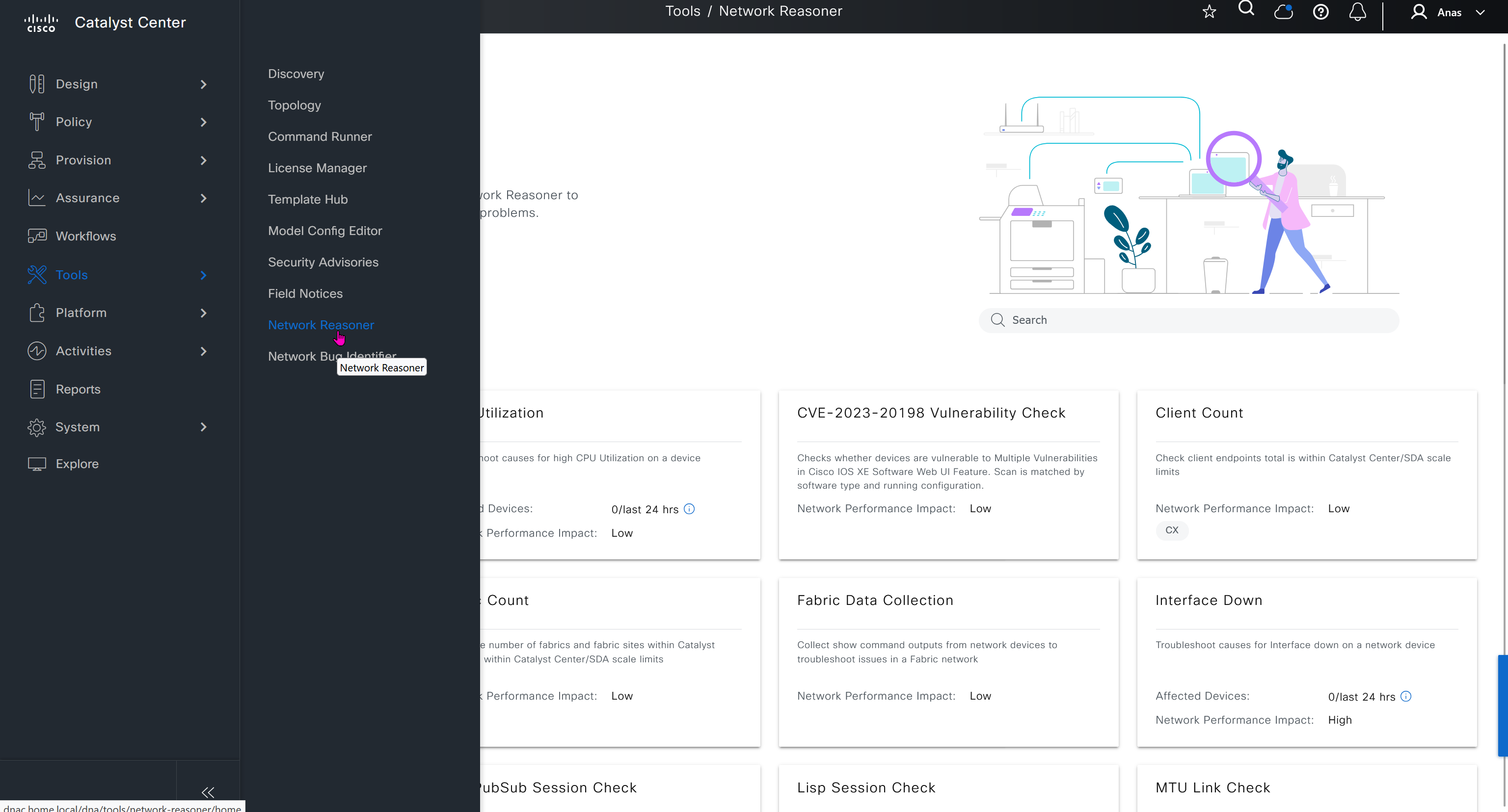The image size is (1508, 812).
Task: Click the Reports sidebar icon
Action: coord(37,389)
